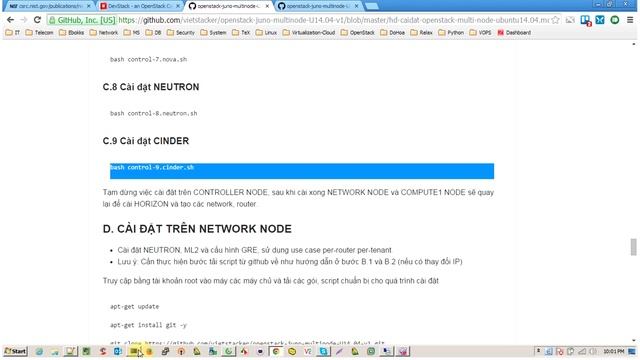
Task: Open the Virtualization-Cloud bookmarks folder
Action: [x=309, y=32]
